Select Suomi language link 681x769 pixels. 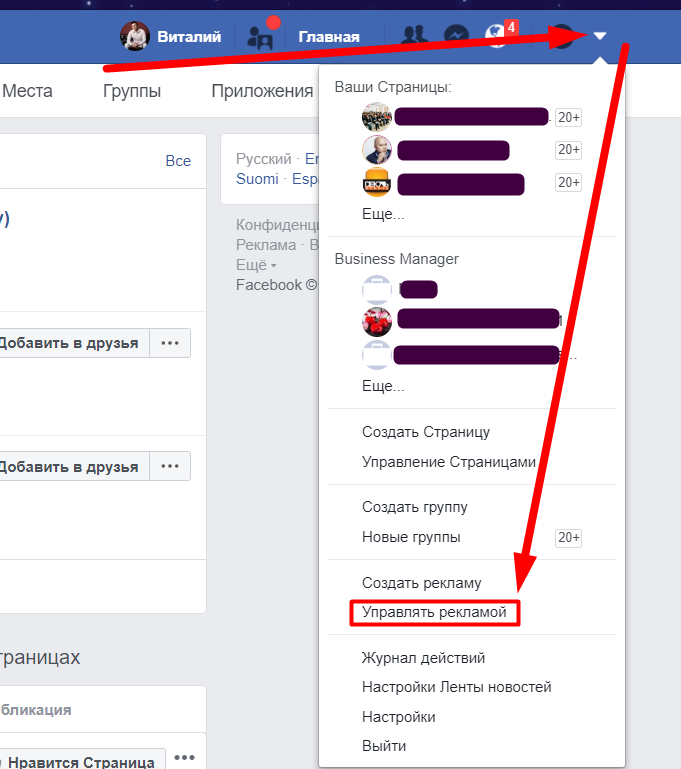pos(257,179)
